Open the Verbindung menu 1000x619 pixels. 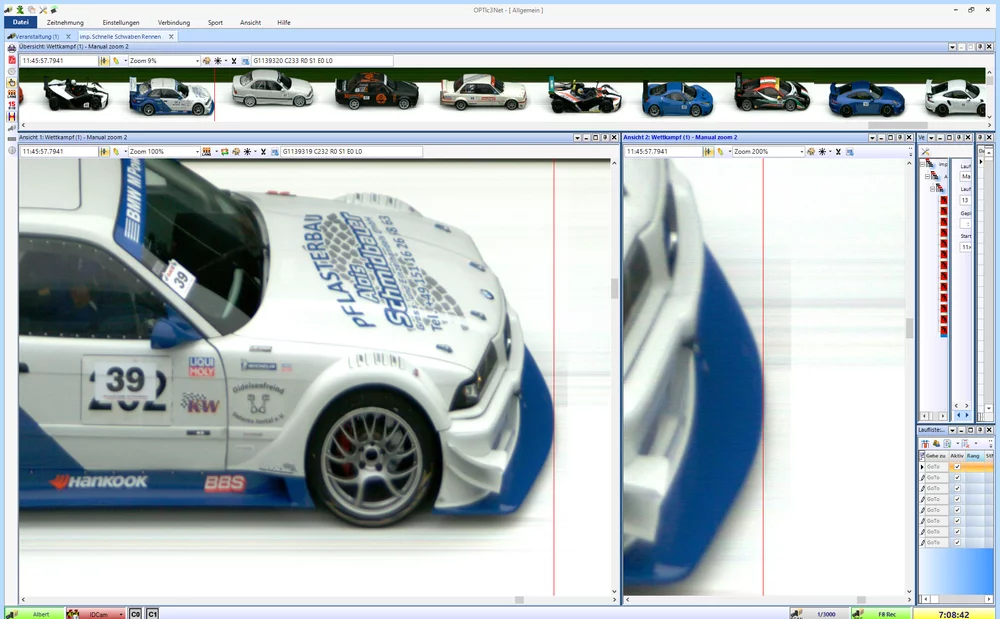point(174,22)
